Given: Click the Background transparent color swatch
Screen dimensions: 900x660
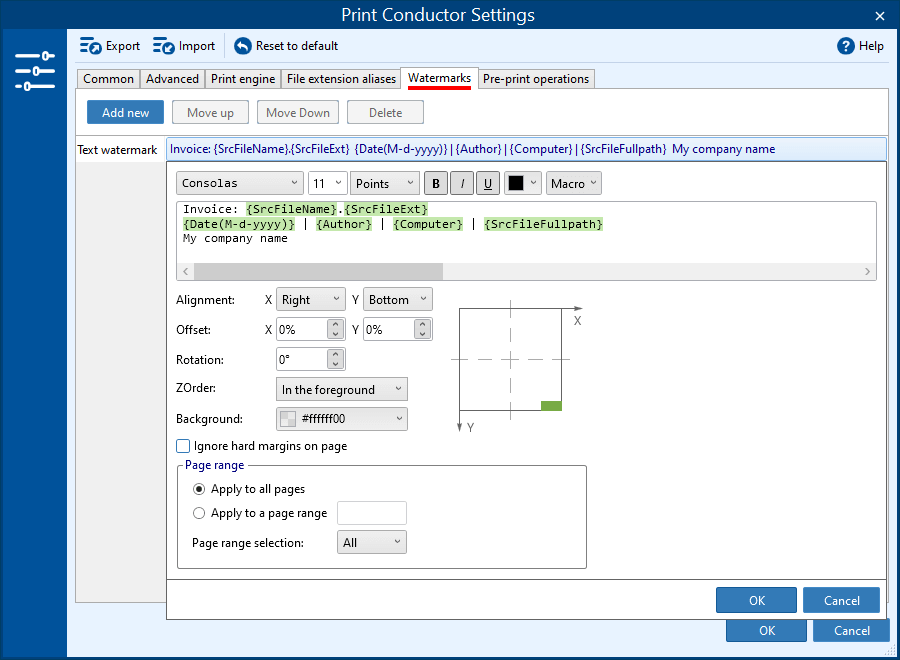Looking at the screenshot, I should (288, 419).
